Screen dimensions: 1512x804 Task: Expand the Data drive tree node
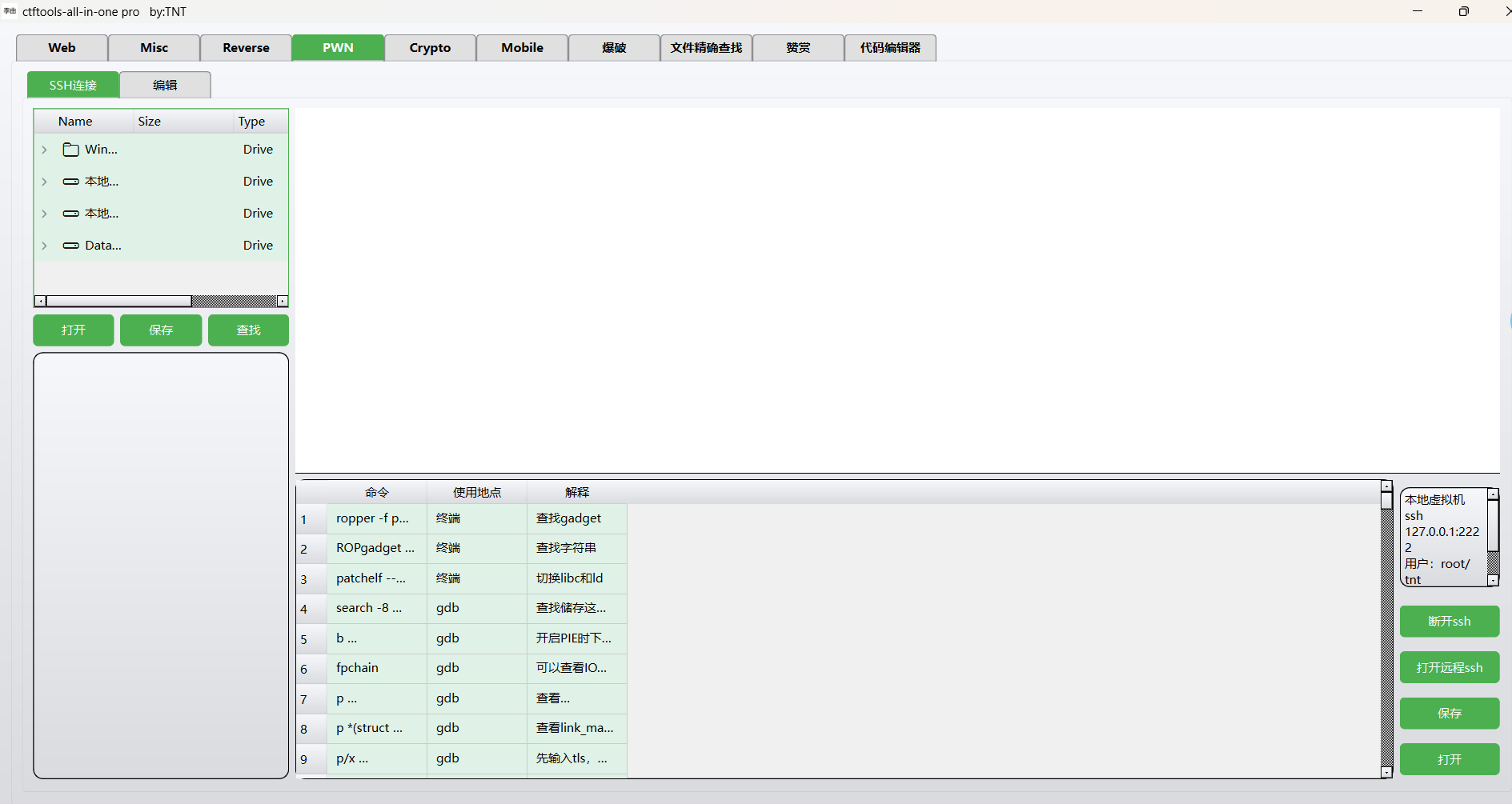coord(44,245)
